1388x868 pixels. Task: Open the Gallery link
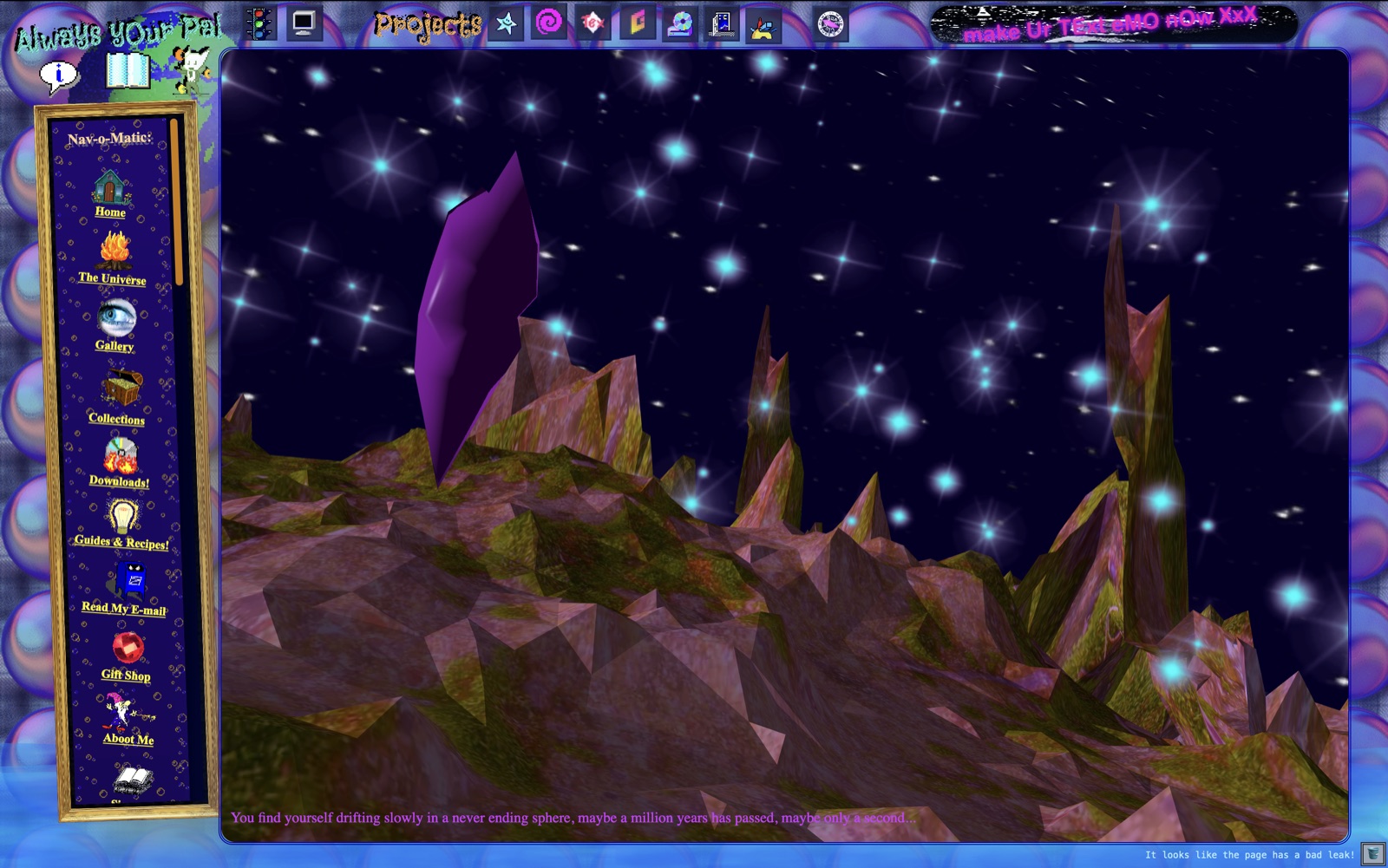pyautogui.click(x=115, y=345)
